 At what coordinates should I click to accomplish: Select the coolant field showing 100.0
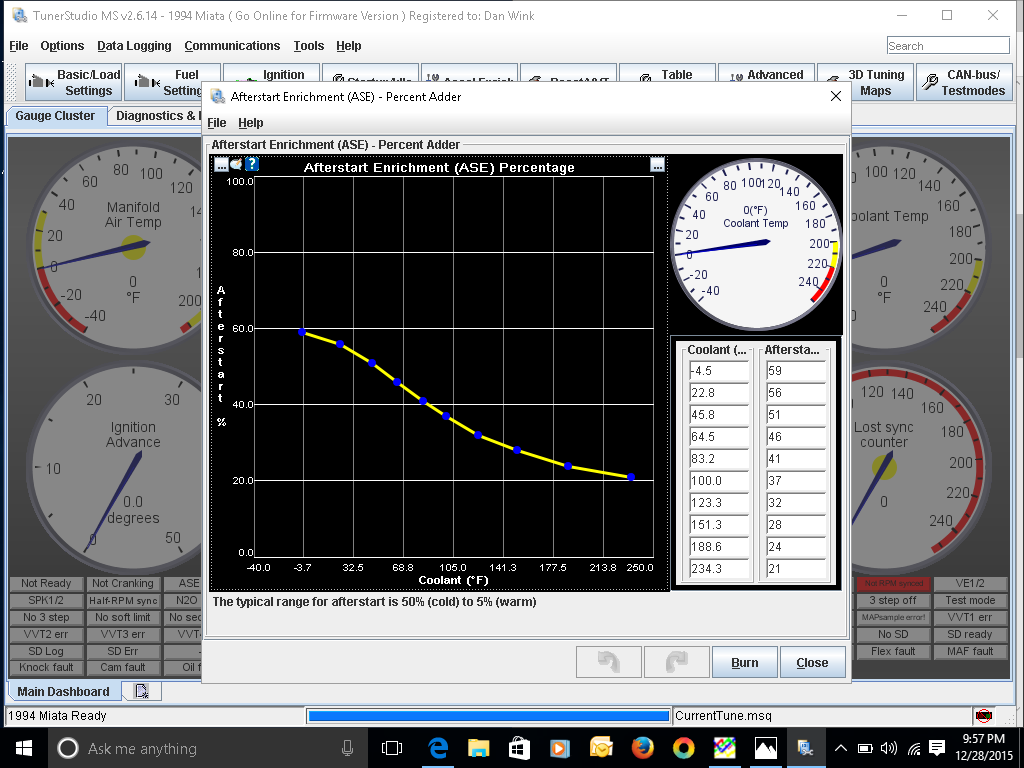[718, 481]
